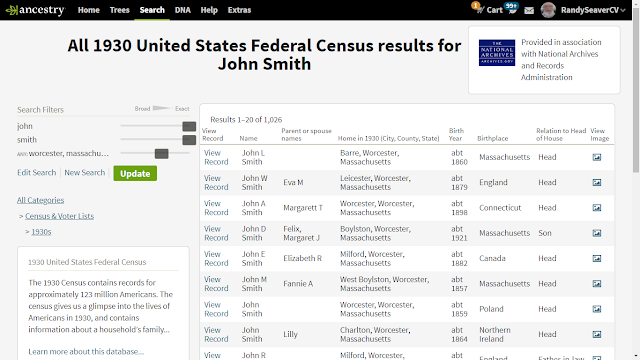View image for John Smith born in Poland
This screenshot has height=360, width=640.
click(597, 309)
